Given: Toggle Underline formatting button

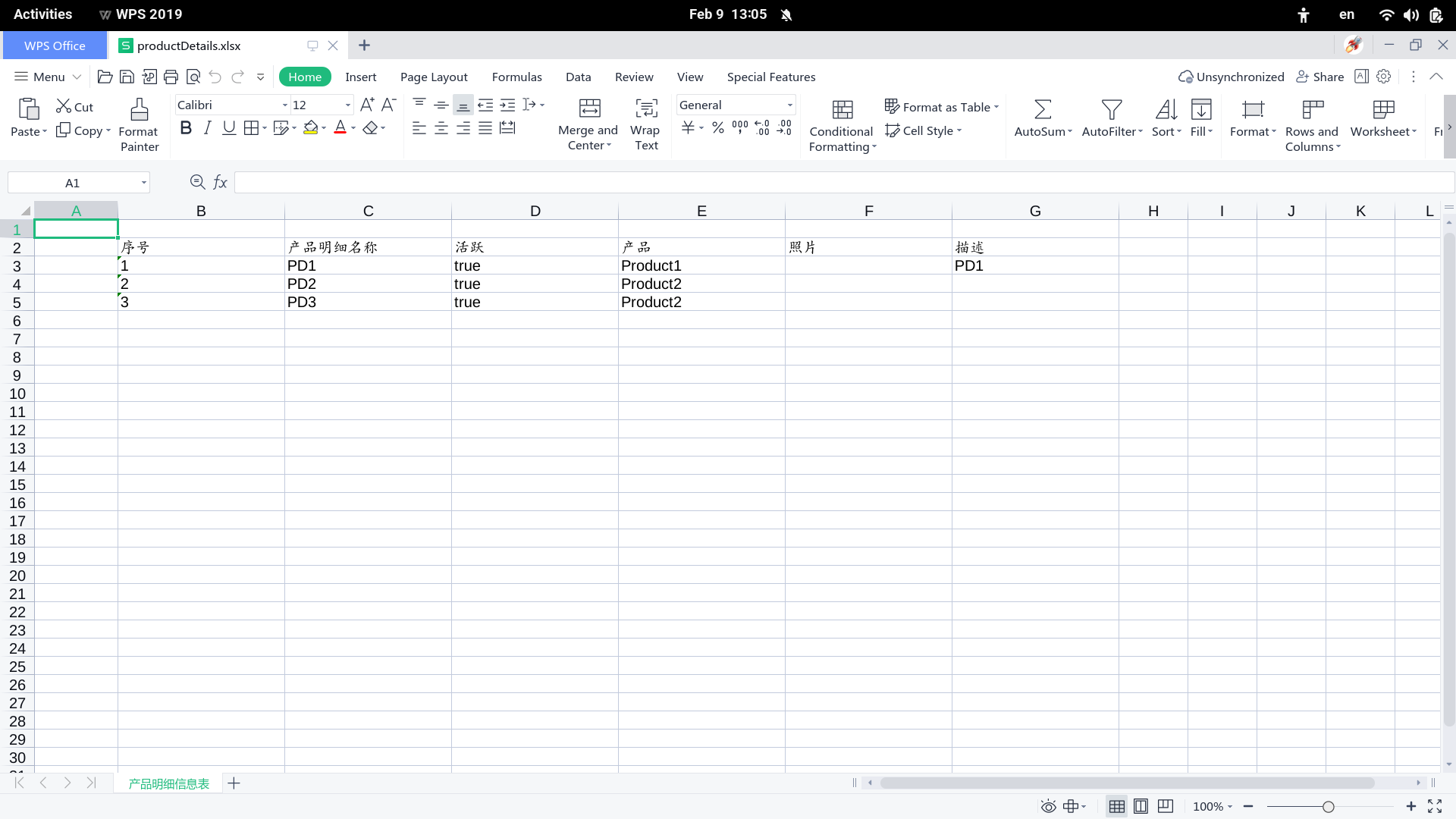Looking at the screenshot, I should point(229,128).
